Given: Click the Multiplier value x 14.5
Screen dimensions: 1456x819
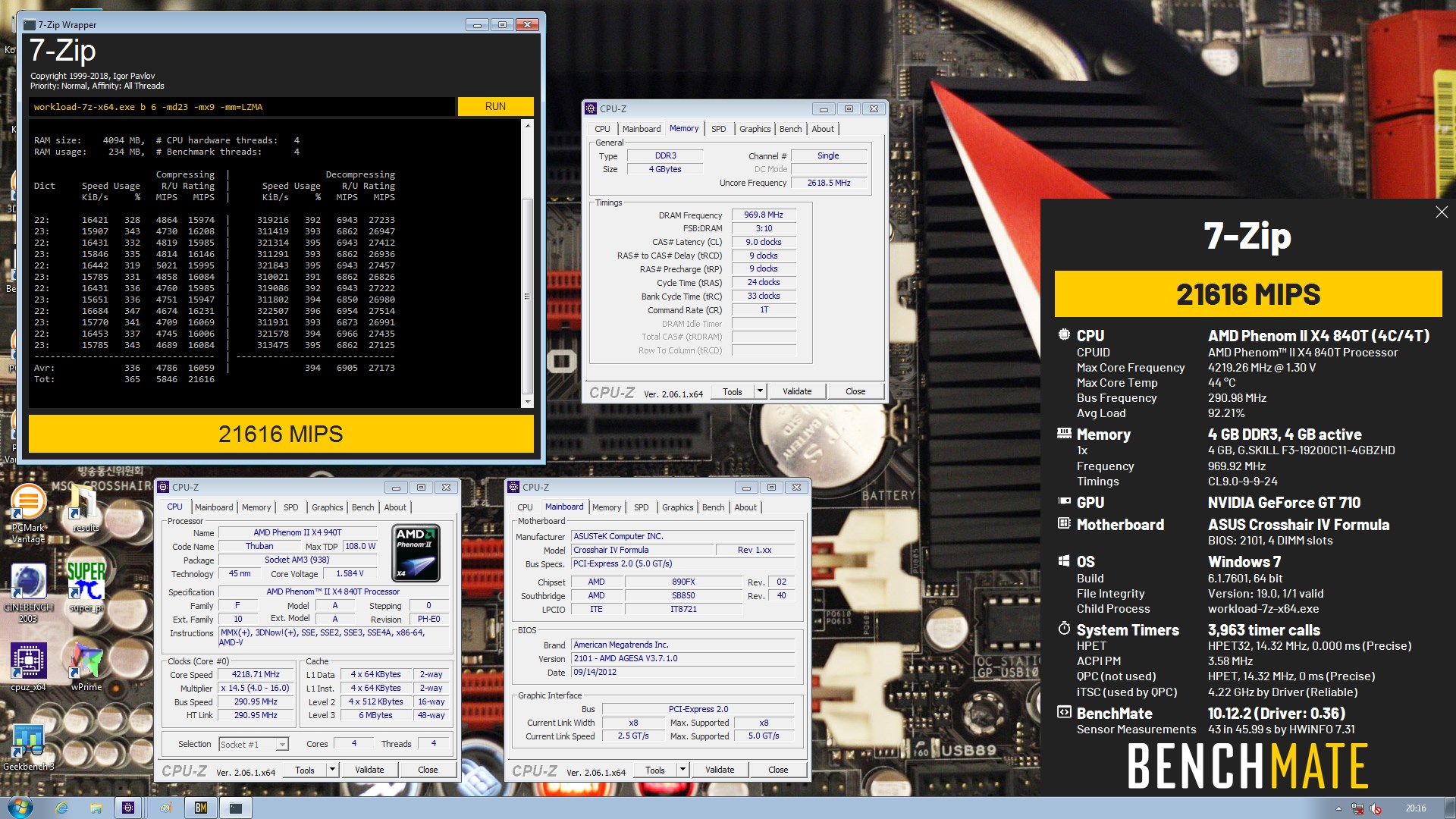Looking at the screenshot, I should tap(256, 689).
